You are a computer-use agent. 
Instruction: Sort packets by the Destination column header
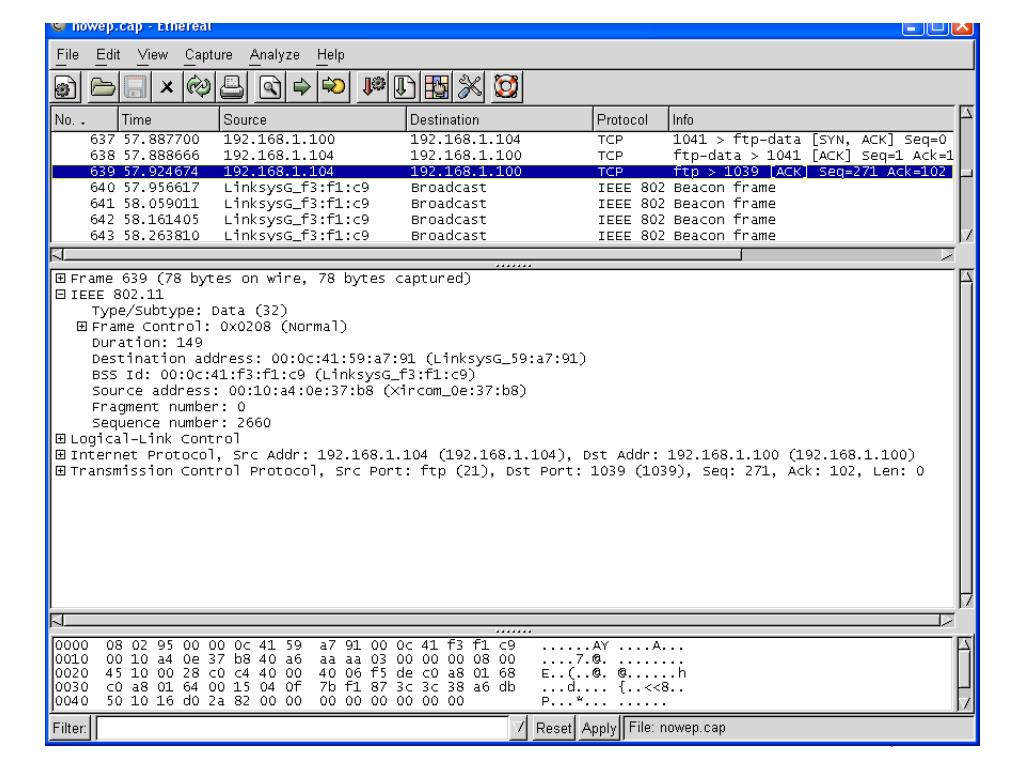coord(500,120)
